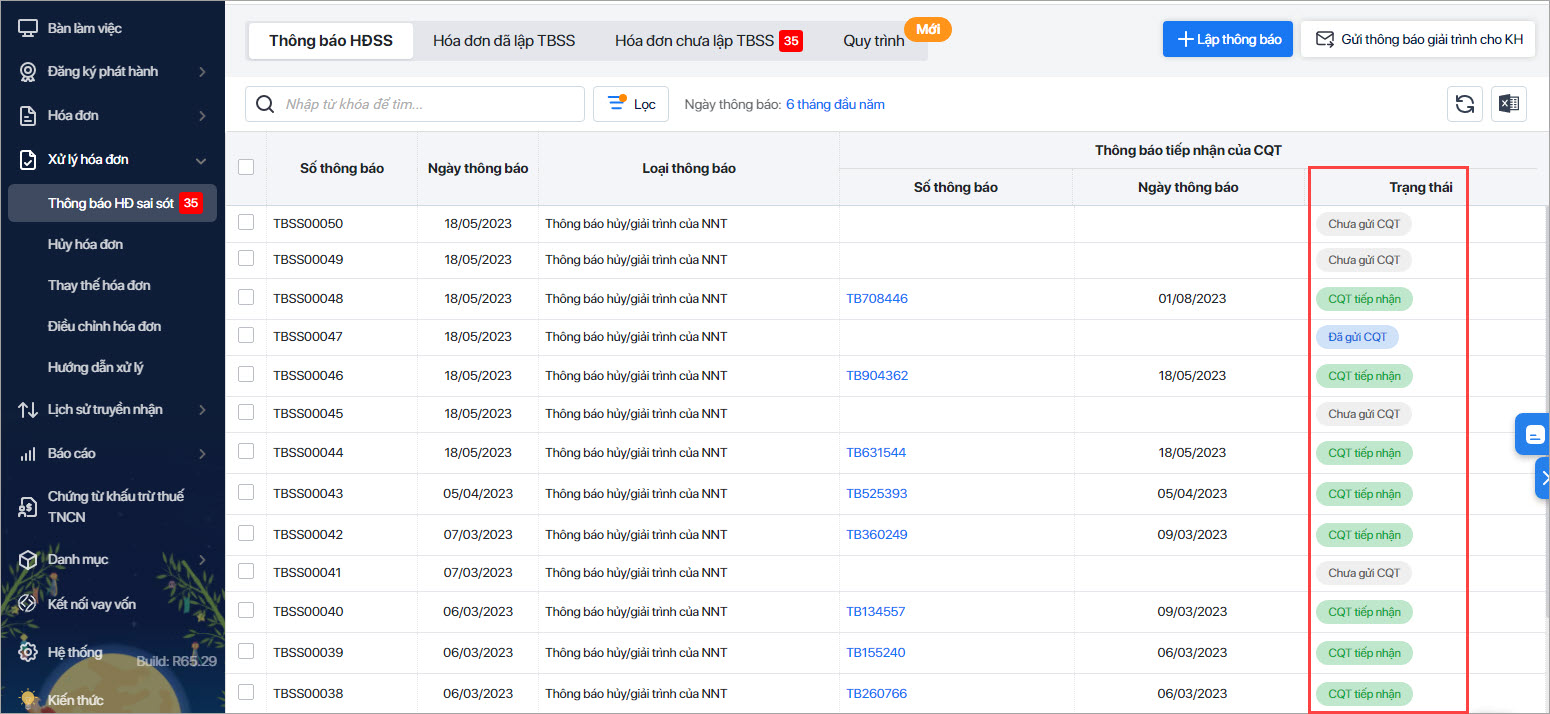Click the Lọc filter button
This screenshot has height=714, width=1550.
click(x=631, y=104)
